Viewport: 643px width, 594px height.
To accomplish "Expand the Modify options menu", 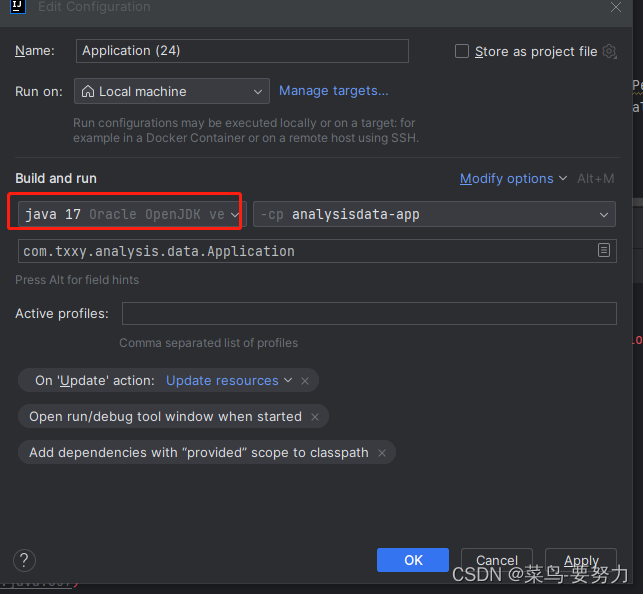I will pos(513,179).
